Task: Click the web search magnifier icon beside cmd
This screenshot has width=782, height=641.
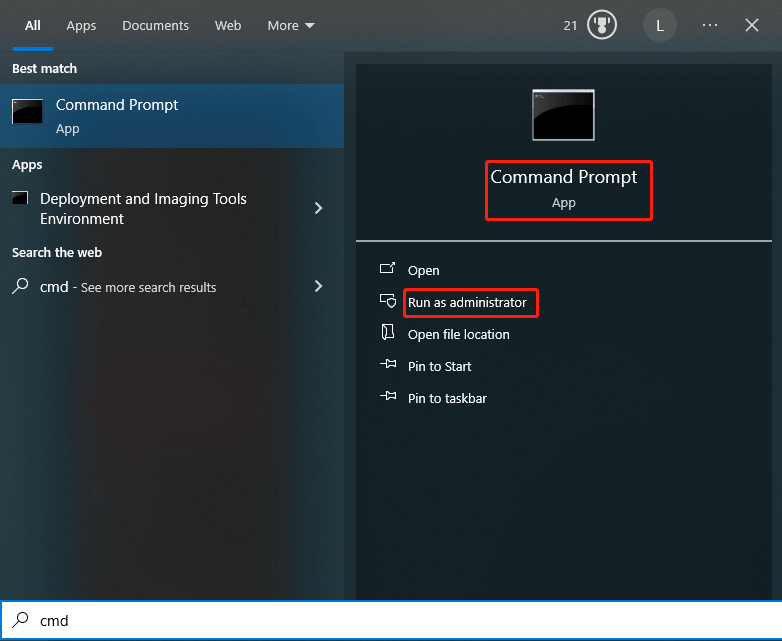Action: 20,286
